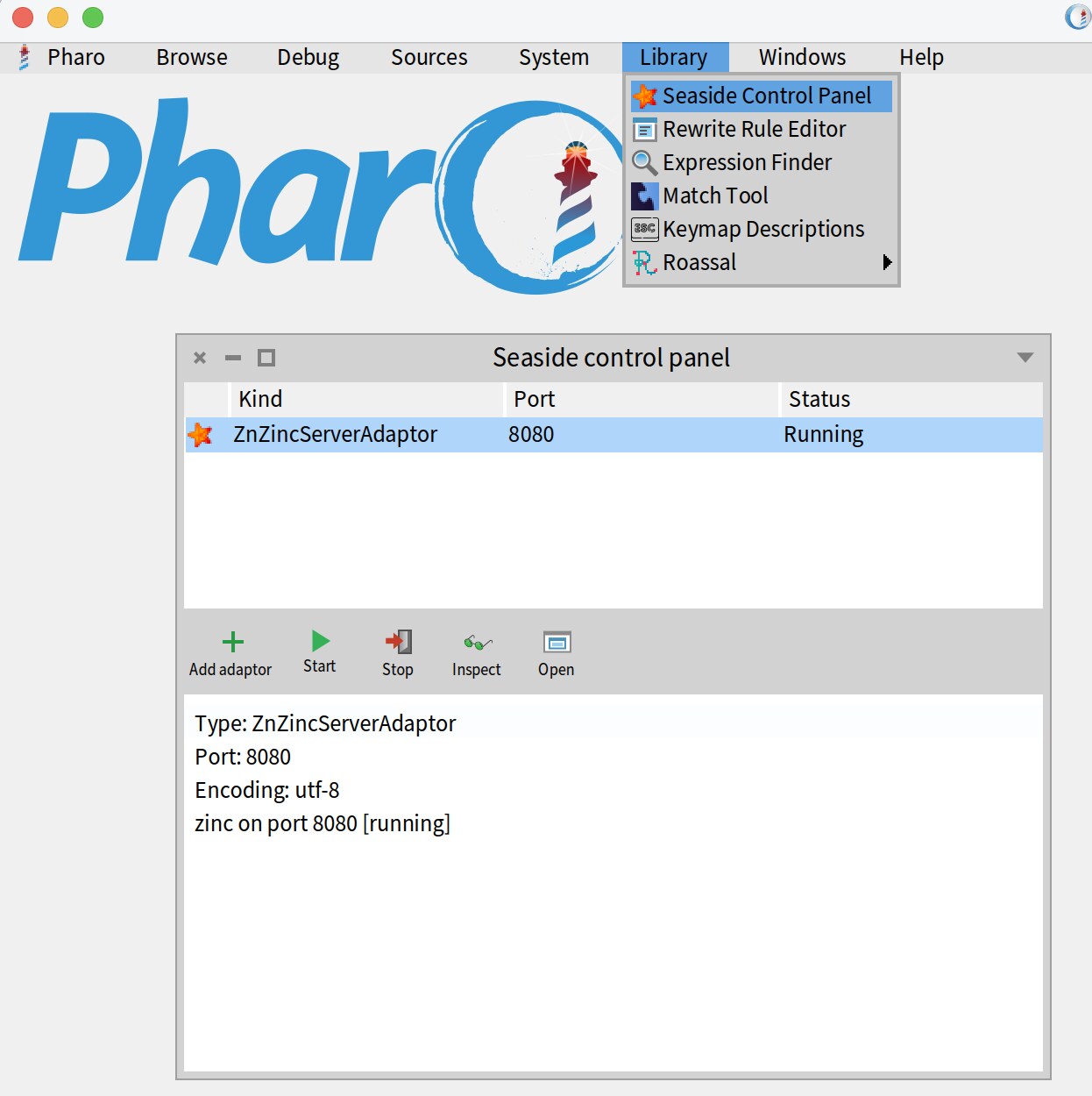Choose Expression Finder menu entry
The height and width of the screenshot is (1096, 1092).
761,163
